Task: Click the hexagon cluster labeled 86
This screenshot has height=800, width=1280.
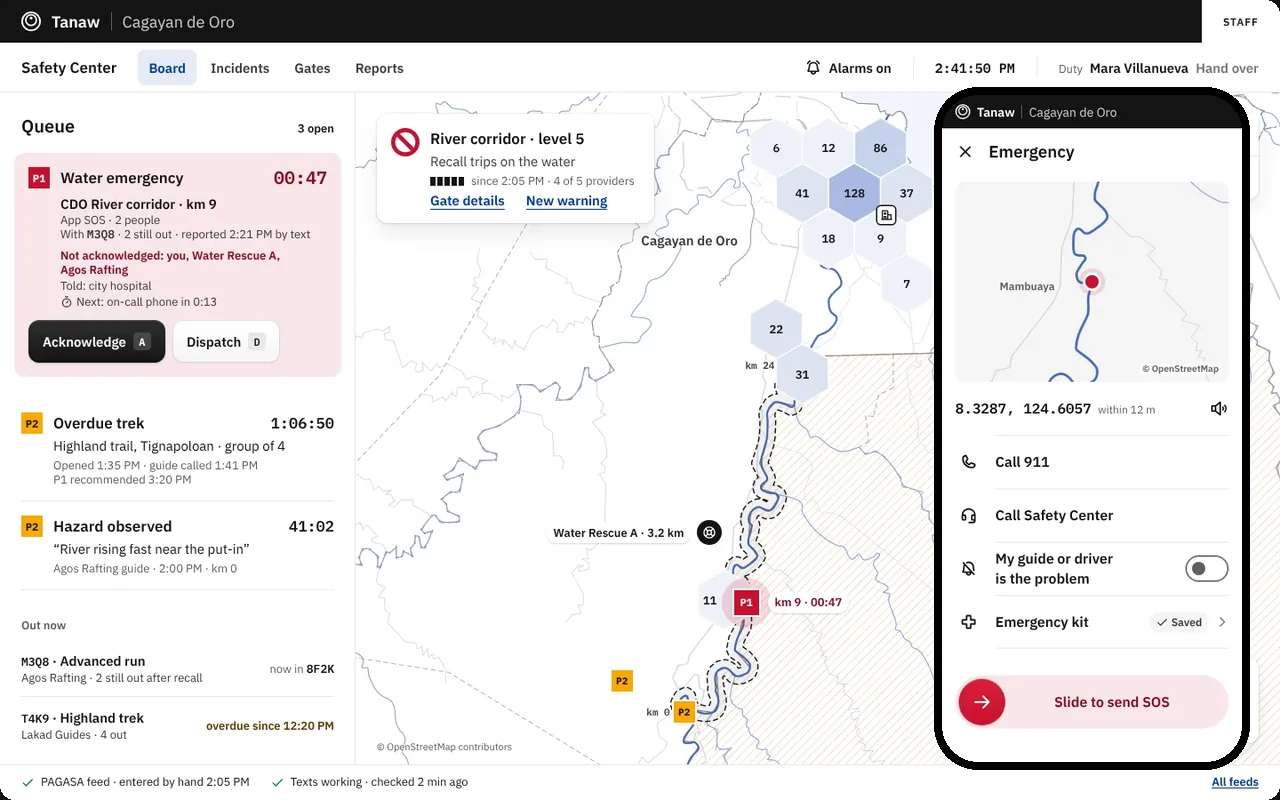Action: [x=880, y=148]
